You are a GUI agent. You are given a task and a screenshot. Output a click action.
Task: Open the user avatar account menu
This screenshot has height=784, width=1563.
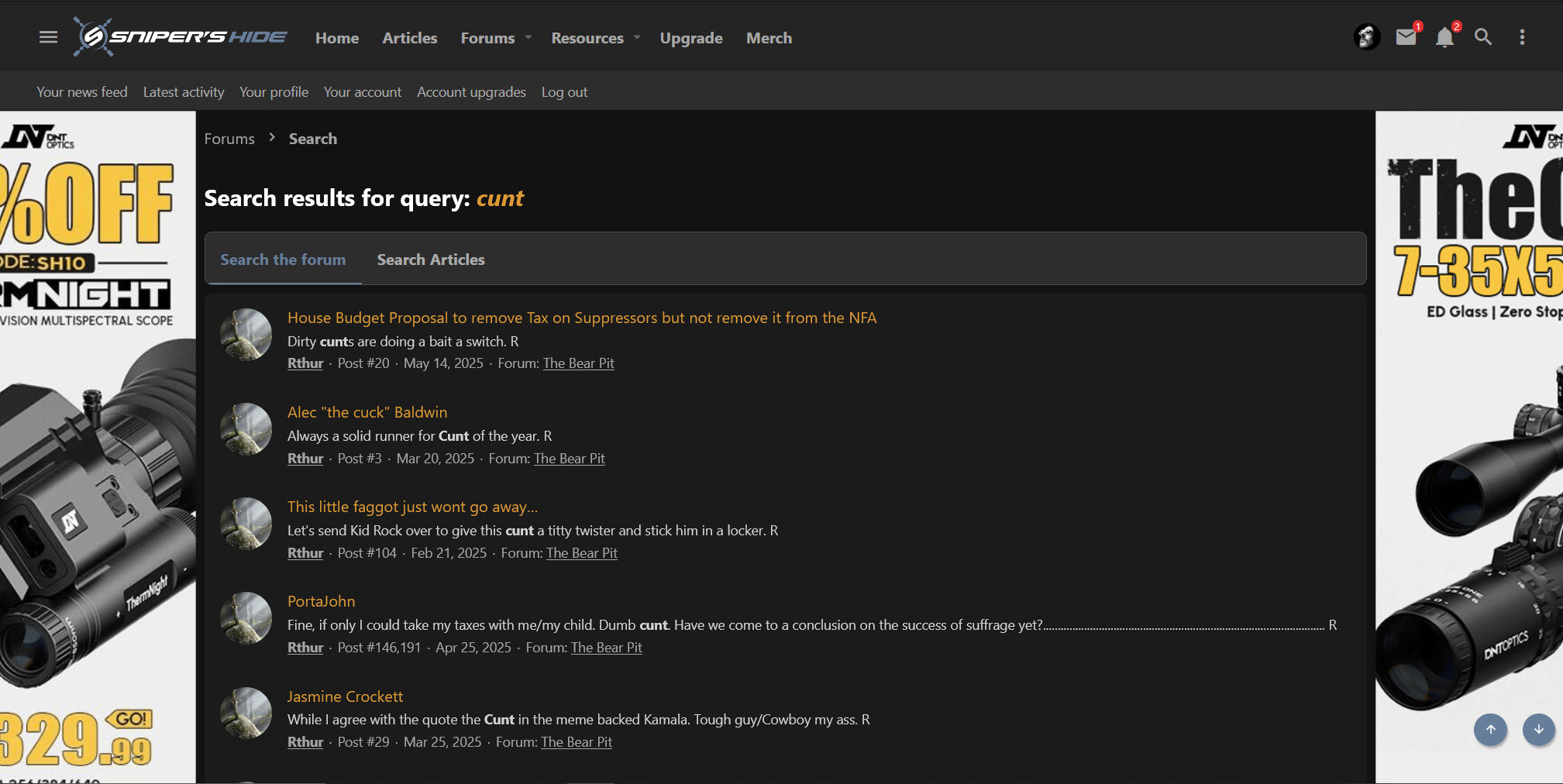[1366, 37]
